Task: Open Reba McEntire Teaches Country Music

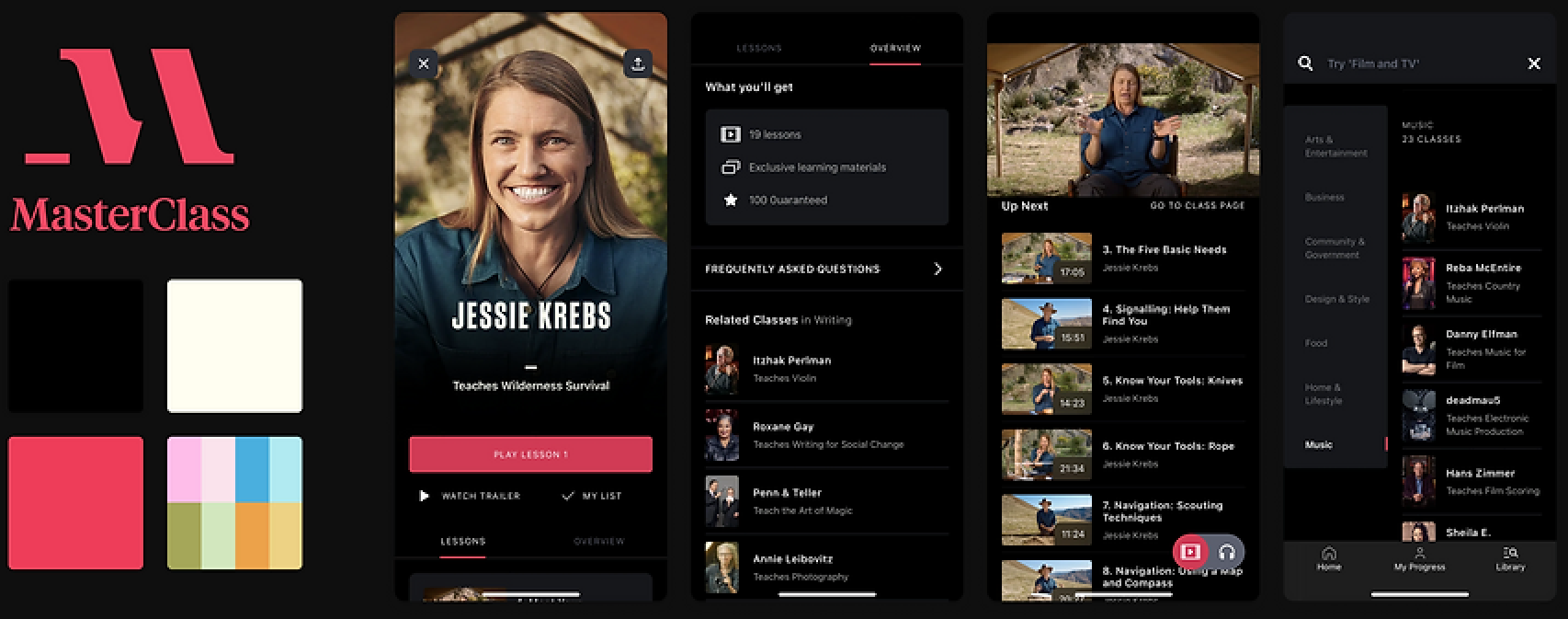Action: pos(1471,283)
